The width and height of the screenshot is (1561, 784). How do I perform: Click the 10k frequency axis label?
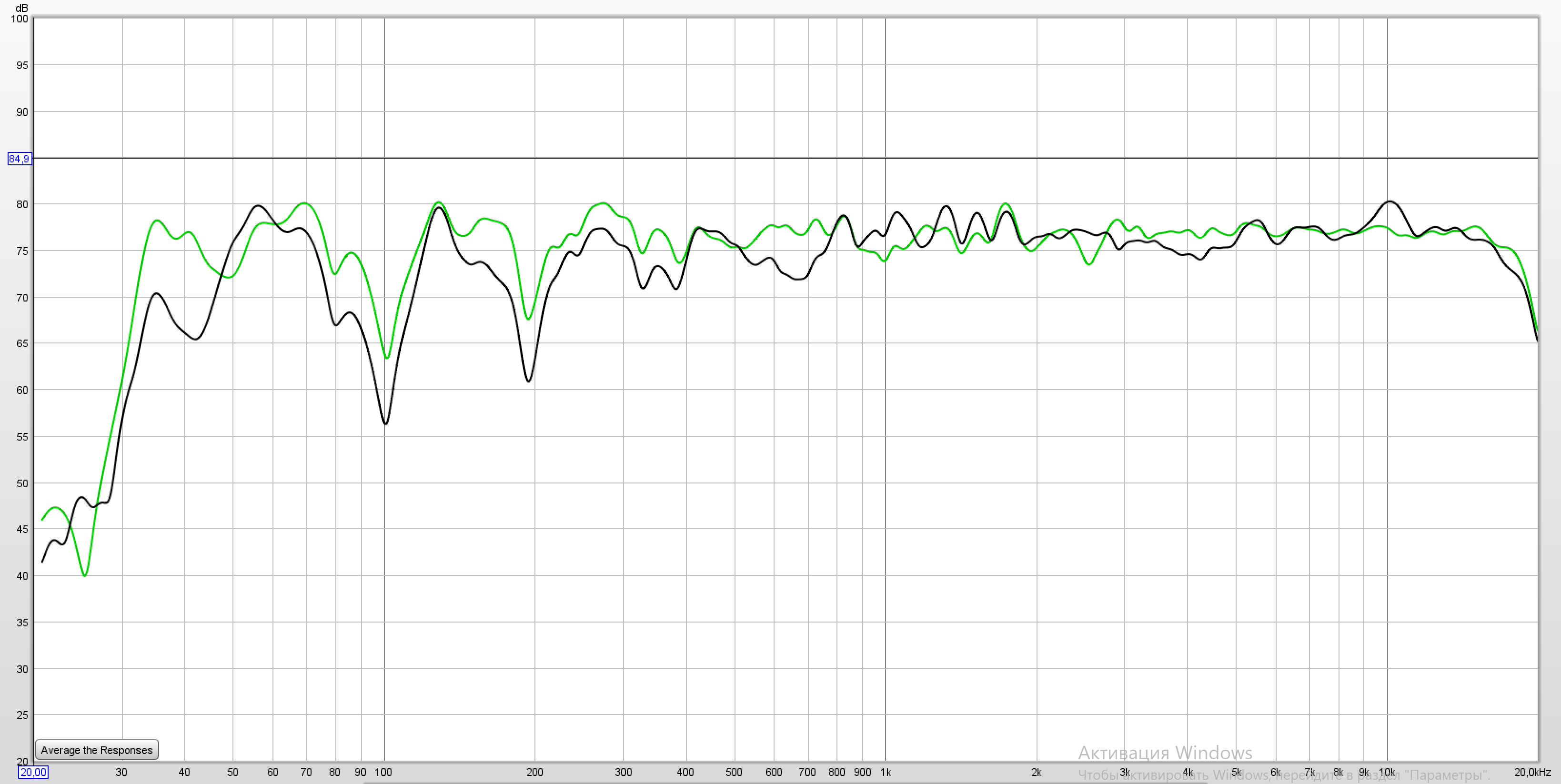tap(1387, 773)
